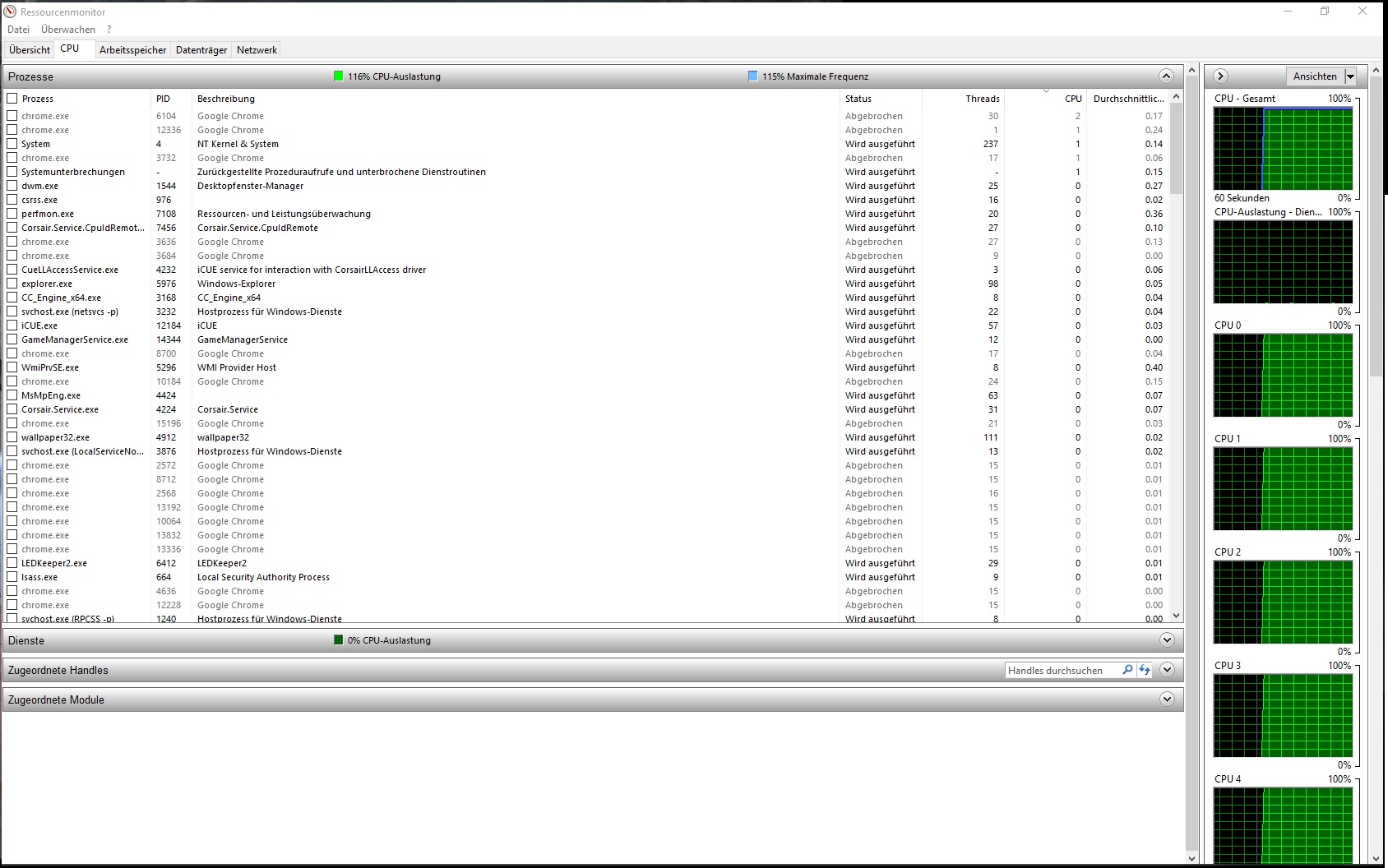Click the Dienste section header bar

pos(593,640)
